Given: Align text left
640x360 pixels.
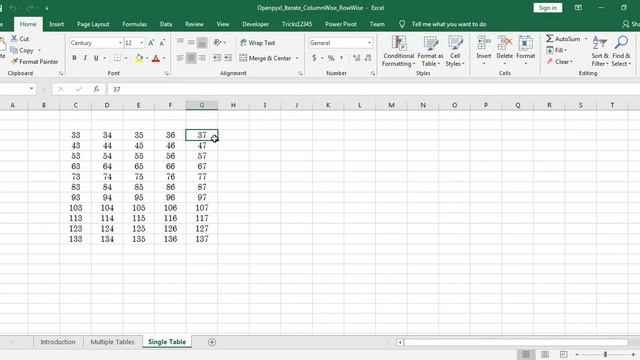Looking at the screenshot, I should click(180, 58).
